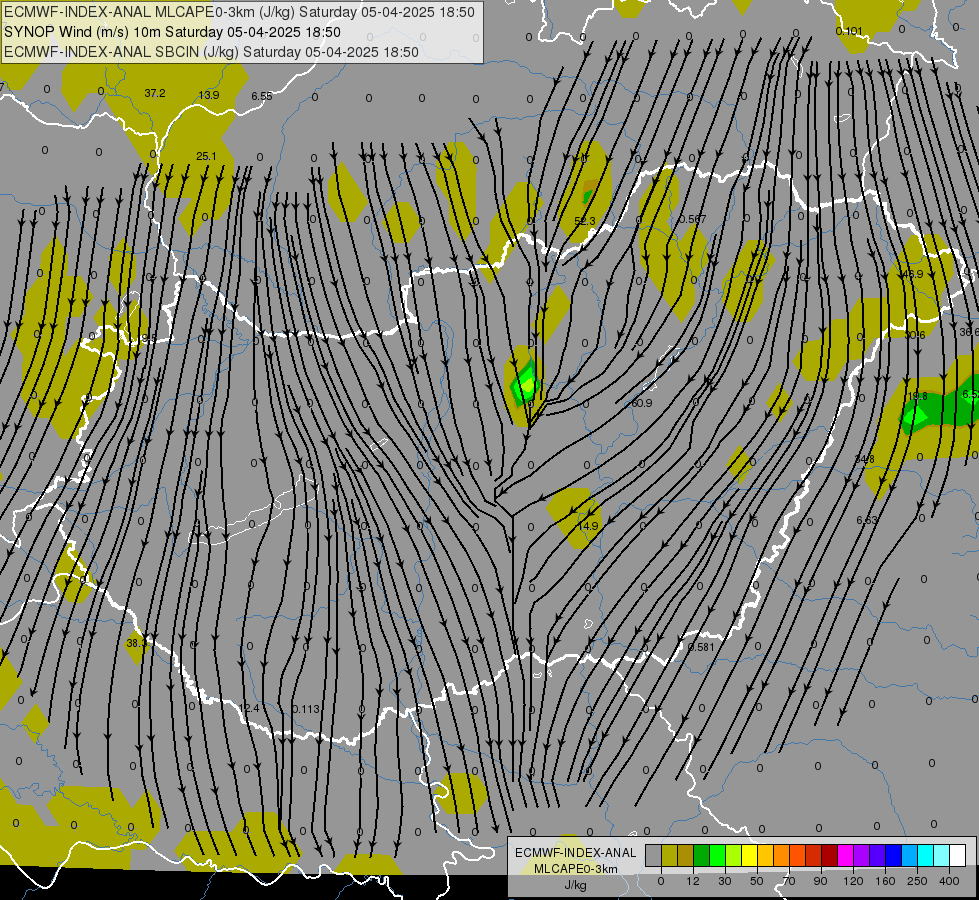Pick the dark red legend swatch
The height and width of the screenshot is (900, 979).
coord(830,855)
